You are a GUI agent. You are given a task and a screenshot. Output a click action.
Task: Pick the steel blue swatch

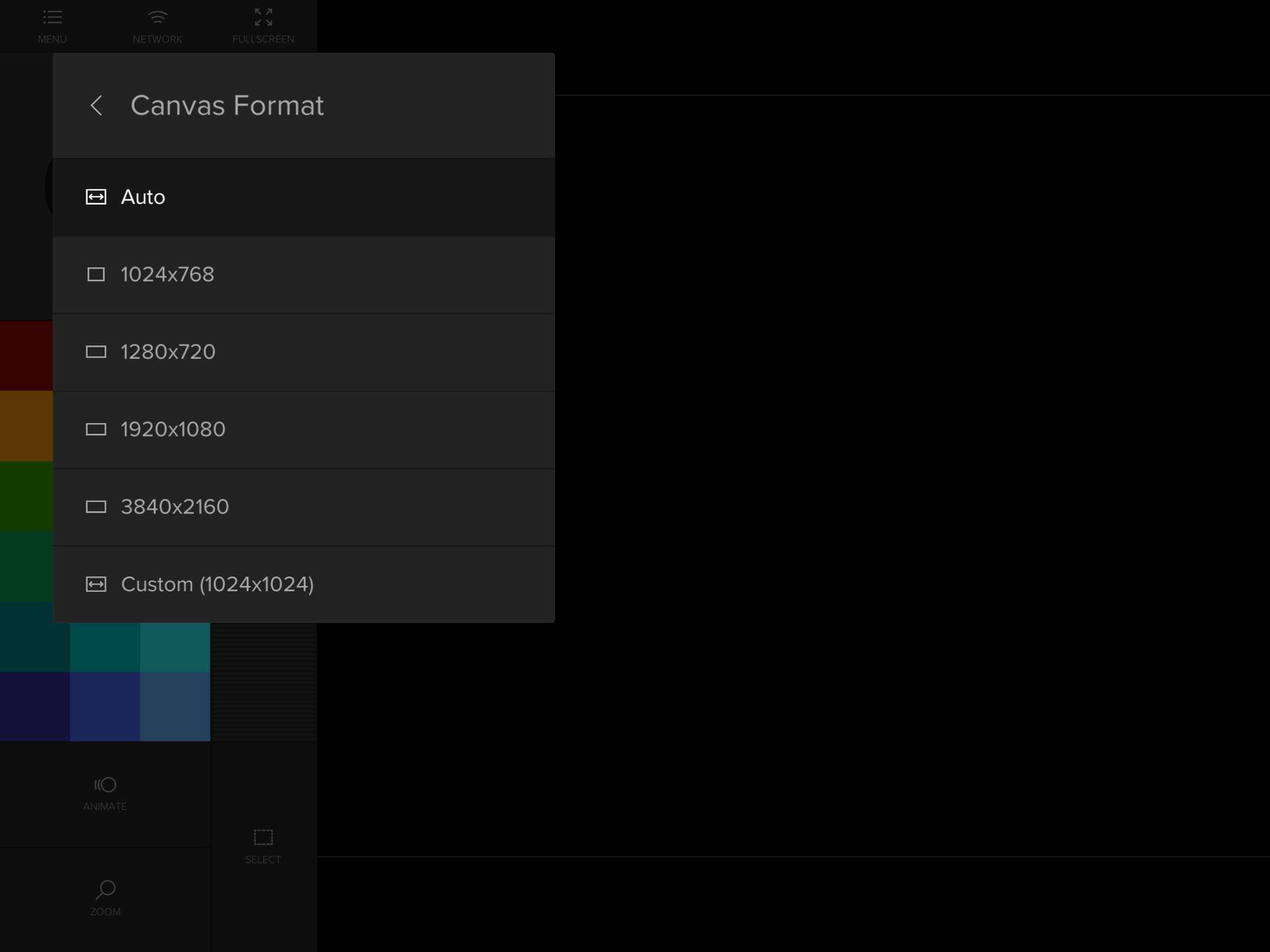coord(175,706)
